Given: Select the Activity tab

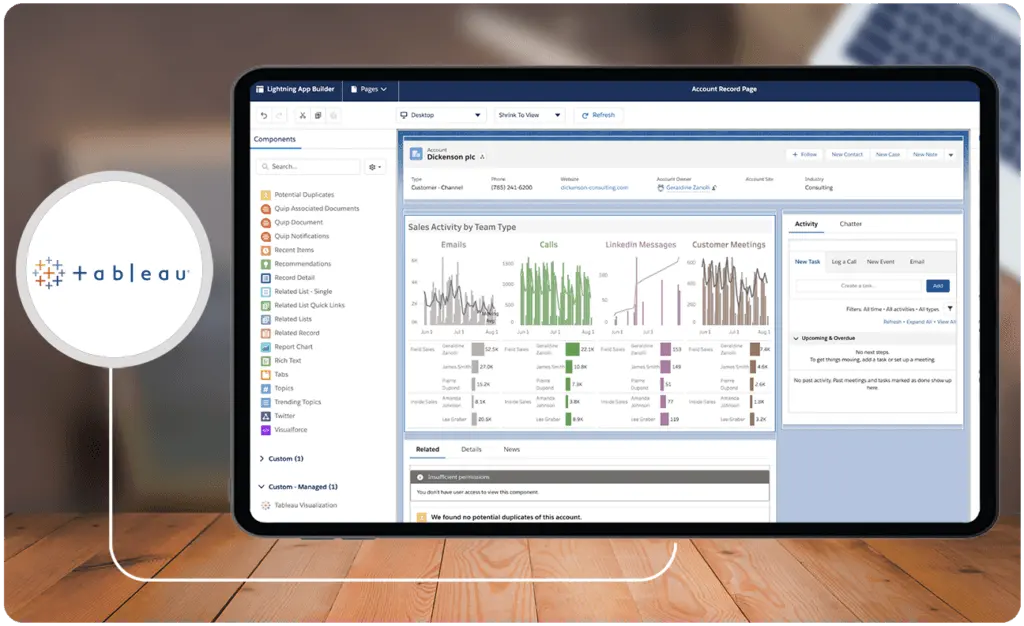Looking at the screenshot, I should click(806, 225).
